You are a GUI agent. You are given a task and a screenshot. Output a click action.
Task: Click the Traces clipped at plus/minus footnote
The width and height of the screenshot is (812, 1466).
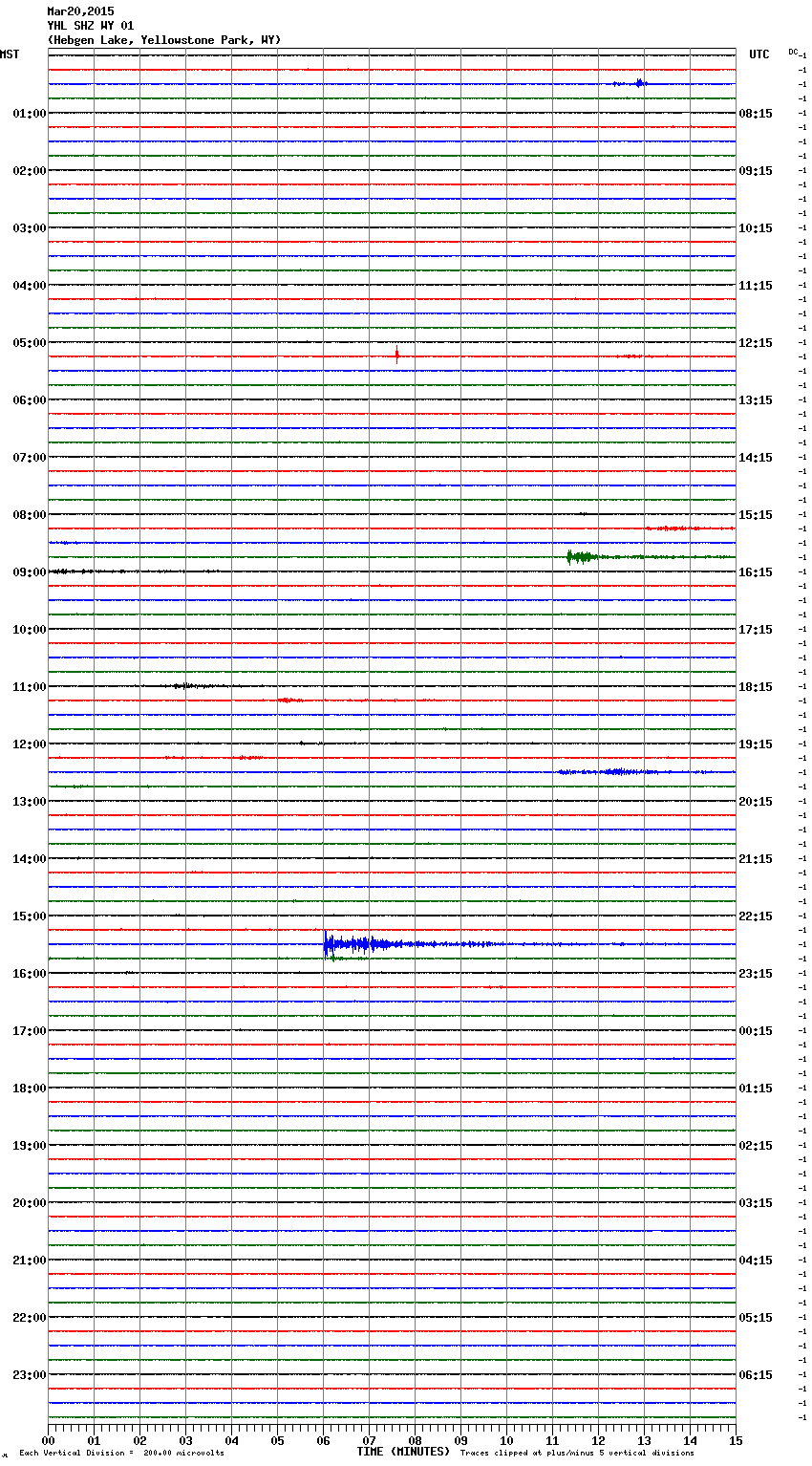pyautogui.click(x=577, y=1453)
